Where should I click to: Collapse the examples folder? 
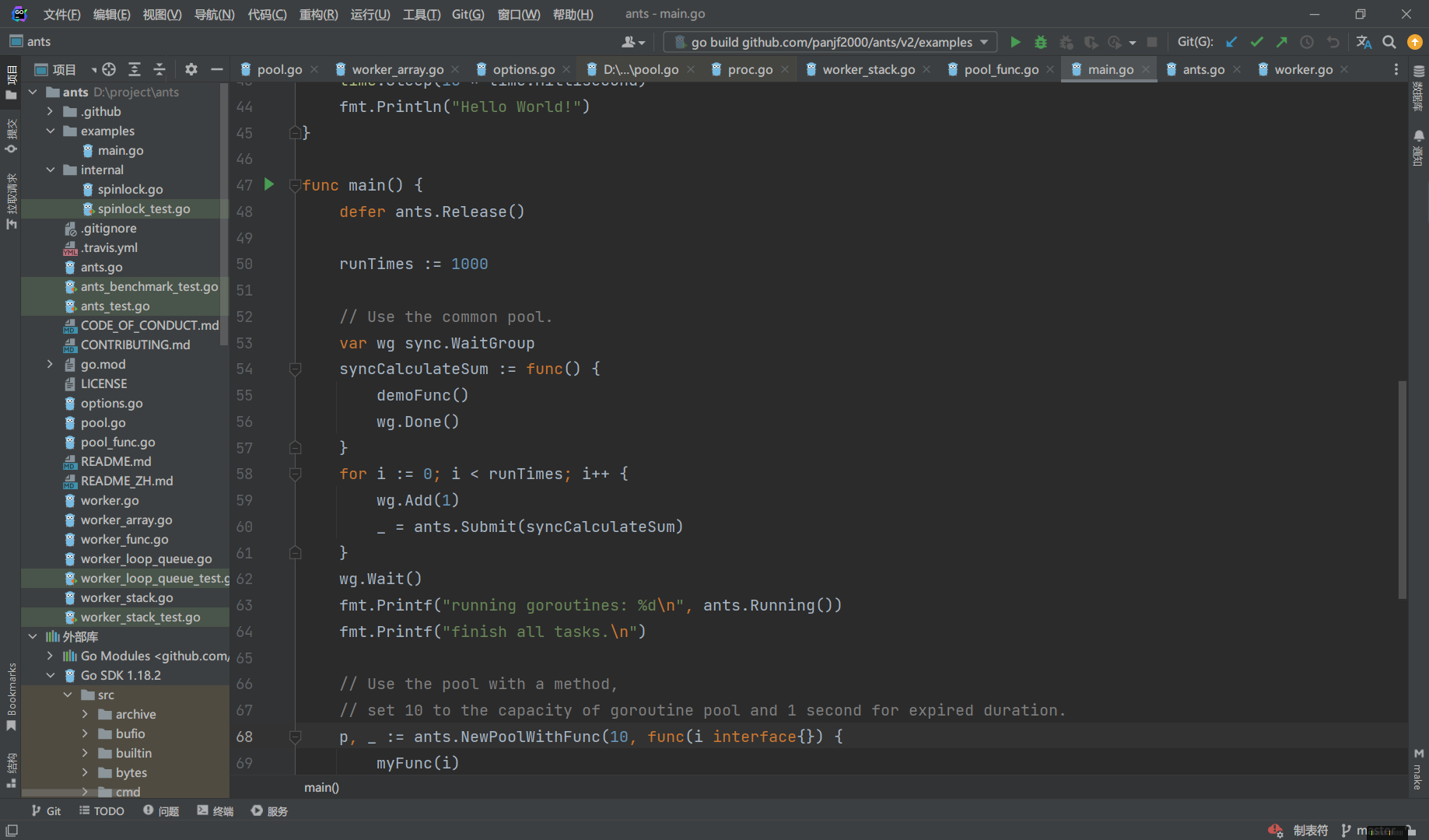[51, 131]
